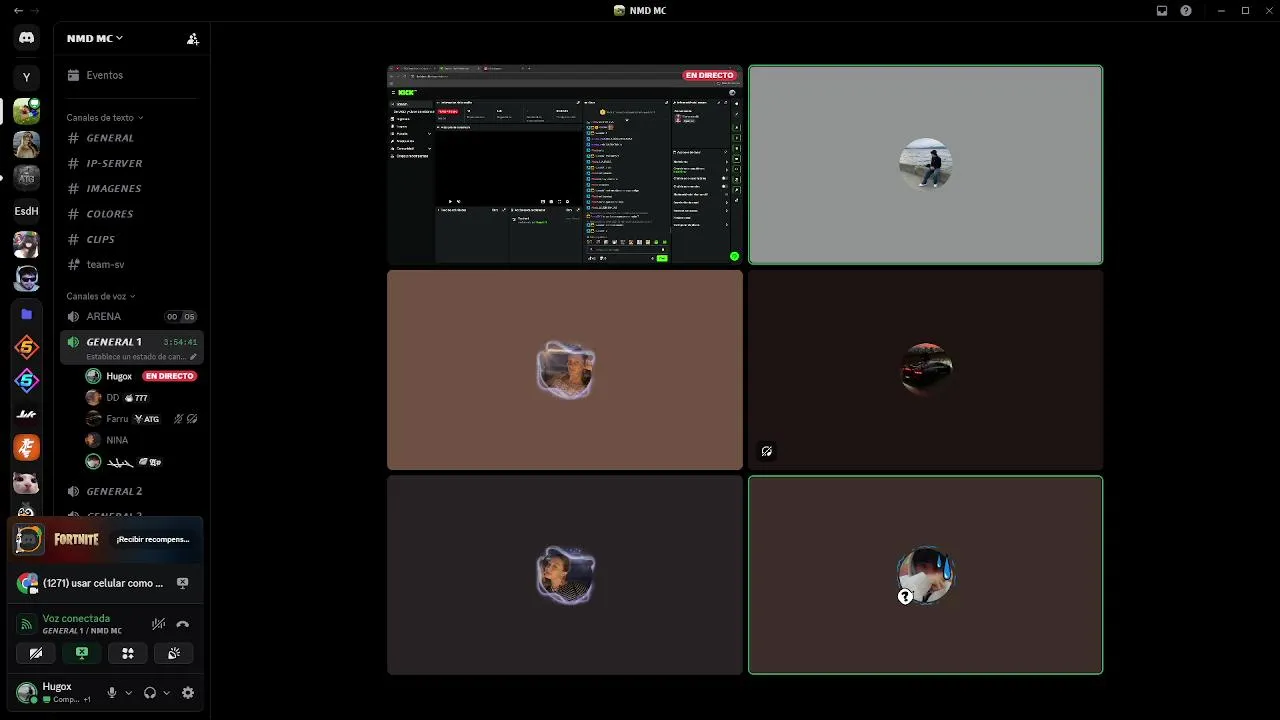Select the gray tile with standing person avatar
Image resolution: width=1280 pixels, height=720 pixels.
tap(926, 165)
